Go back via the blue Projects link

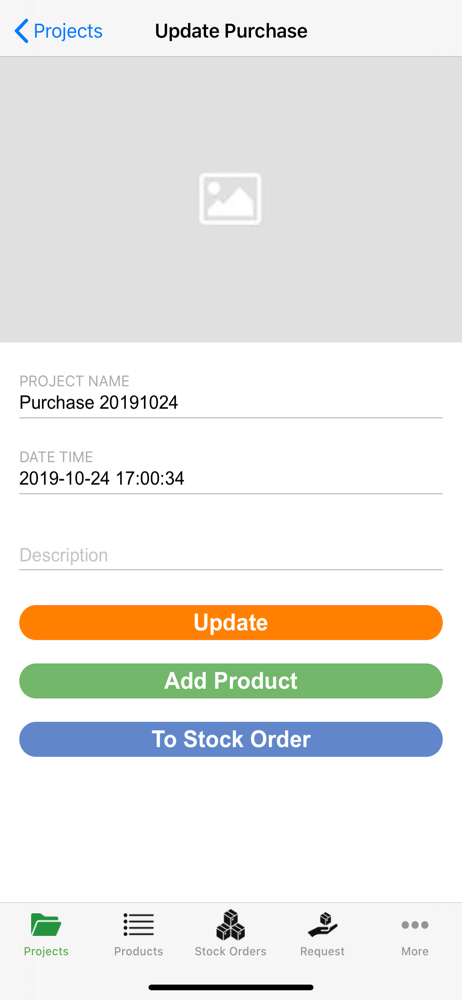(68, 31)
